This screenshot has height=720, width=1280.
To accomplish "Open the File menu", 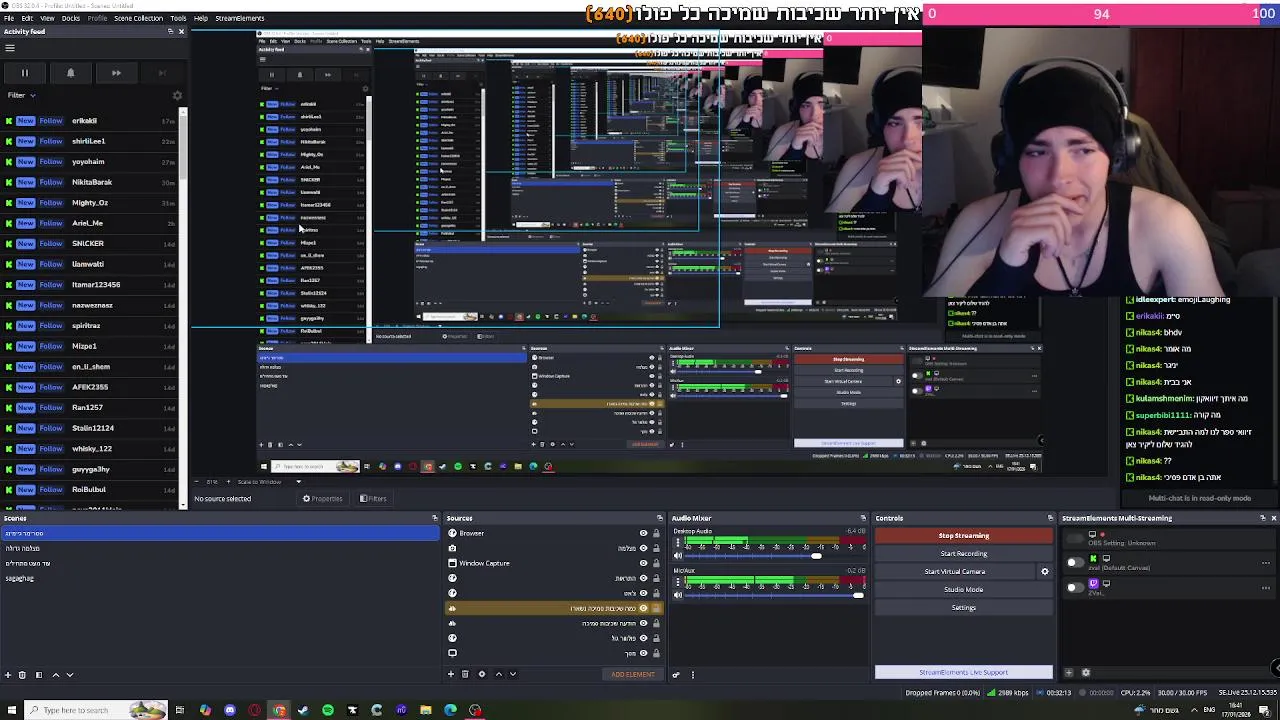I will click(x=9, y=18).
